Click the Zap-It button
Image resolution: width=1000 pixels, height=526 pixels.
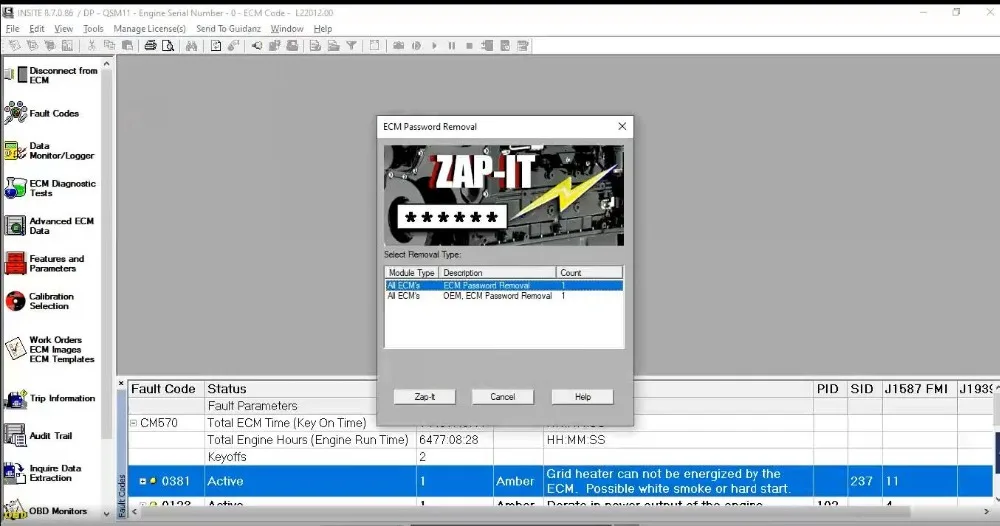point(425,397)
